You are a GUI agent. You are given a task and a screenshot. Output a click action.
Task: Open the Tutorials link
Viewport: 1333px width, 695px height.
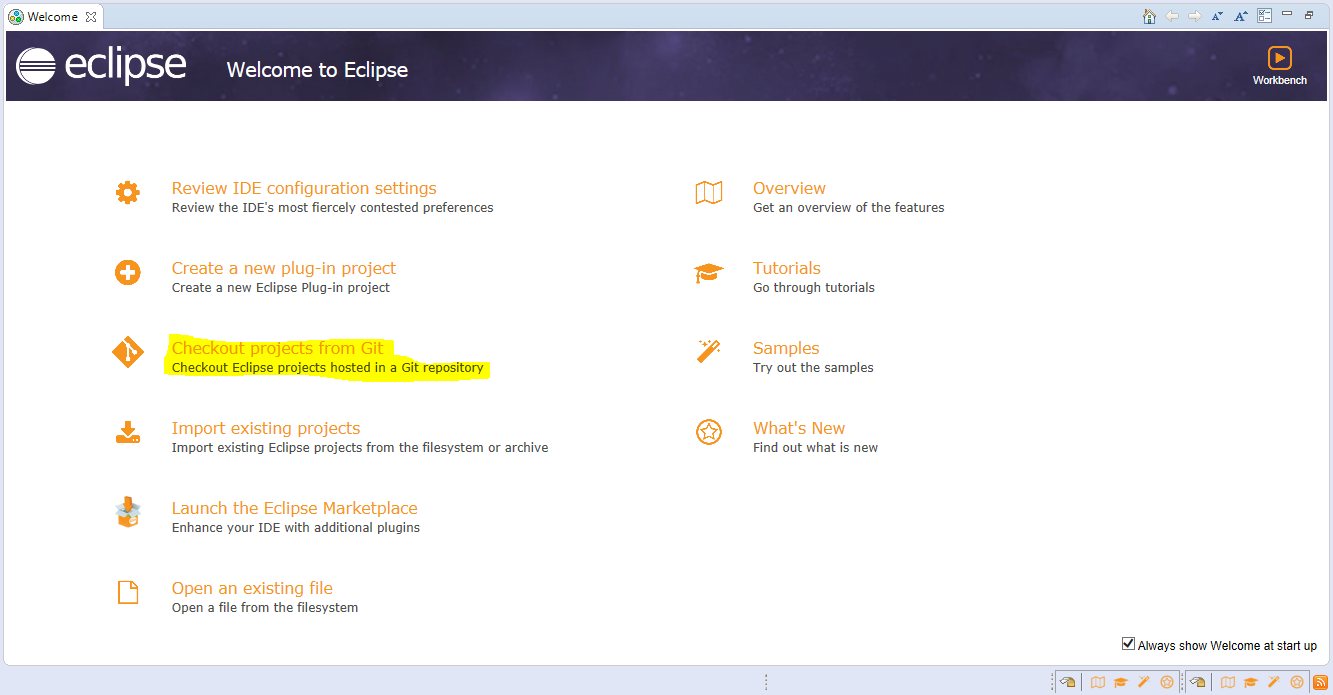pos(787,268)
